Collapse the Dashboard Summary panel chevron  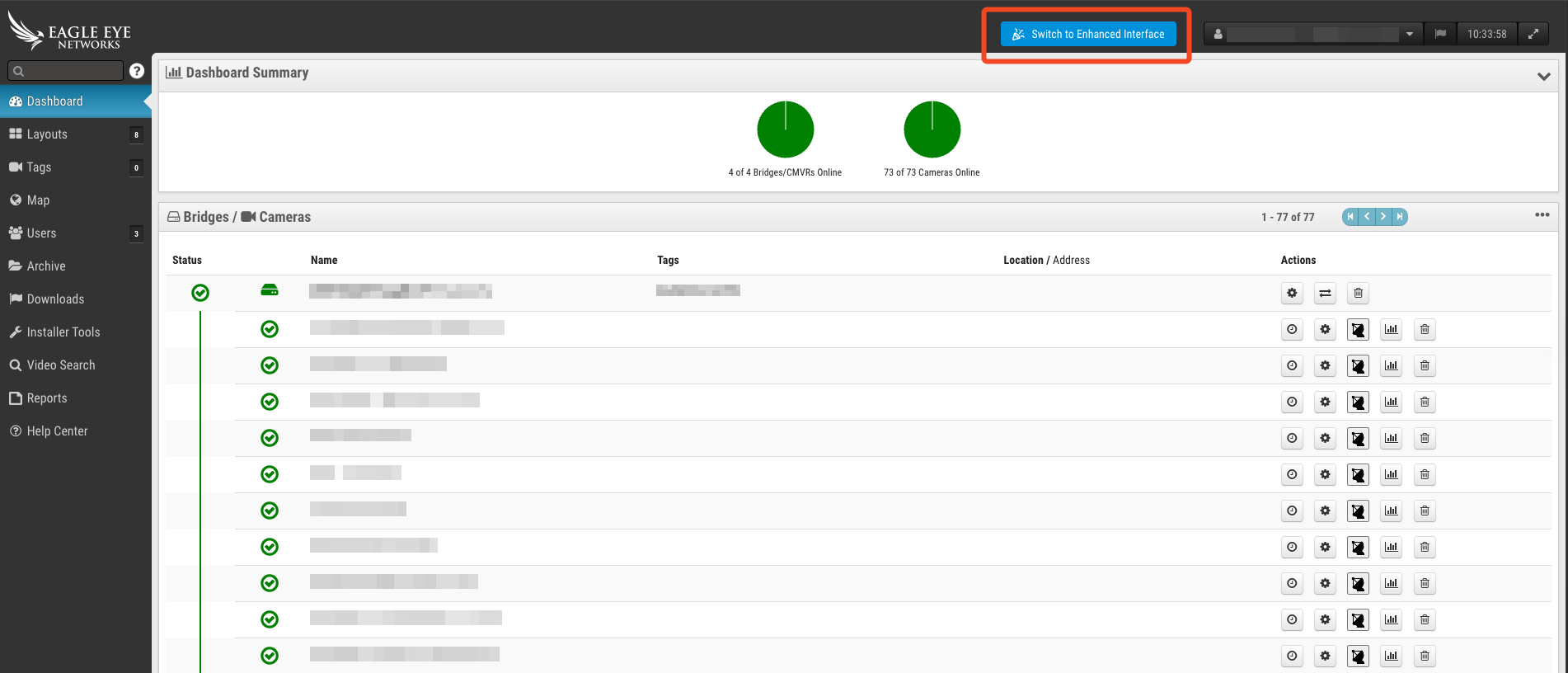point(1543,76)
